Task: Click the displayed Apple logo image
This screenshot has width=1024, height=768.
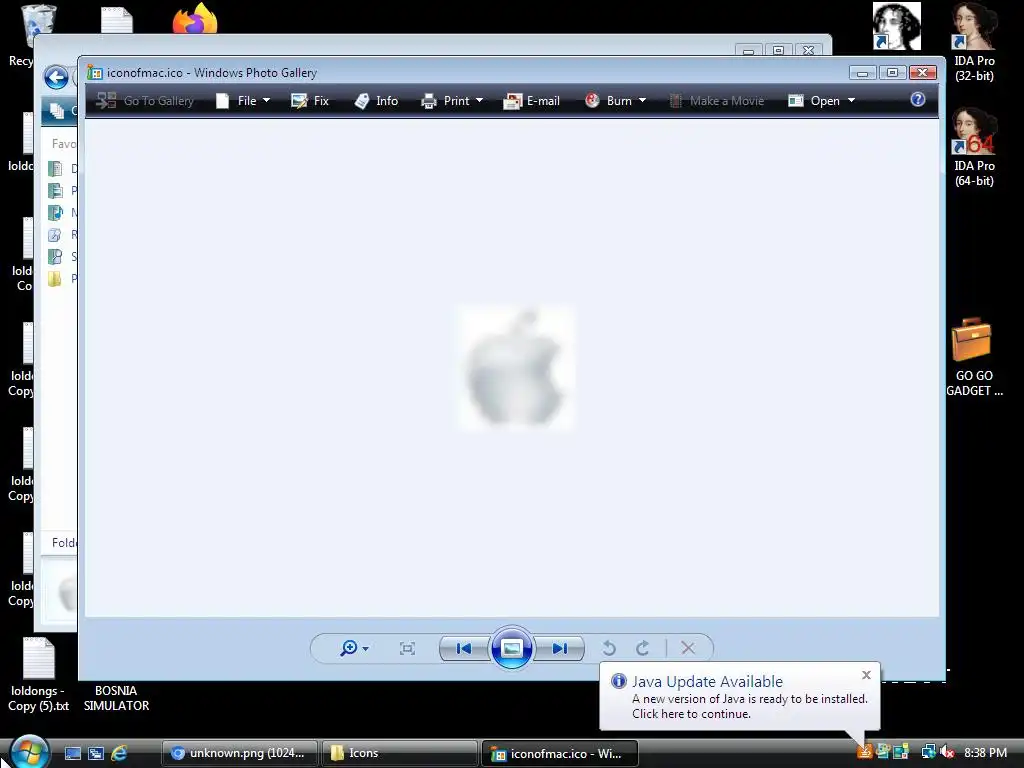Action: 515,368
